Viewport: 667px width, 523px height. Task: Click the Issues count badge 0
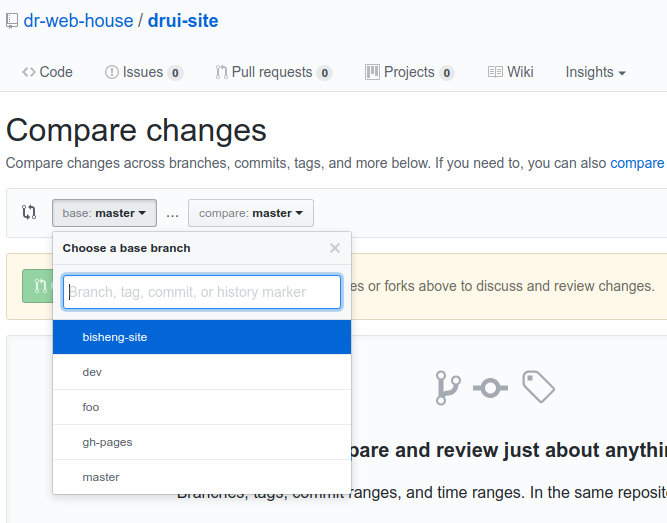(x=175, y=73)
